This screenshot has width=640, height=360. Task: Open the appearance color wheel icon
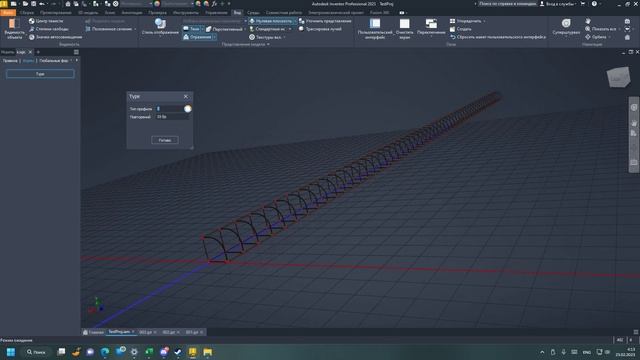tap(157, 4)
